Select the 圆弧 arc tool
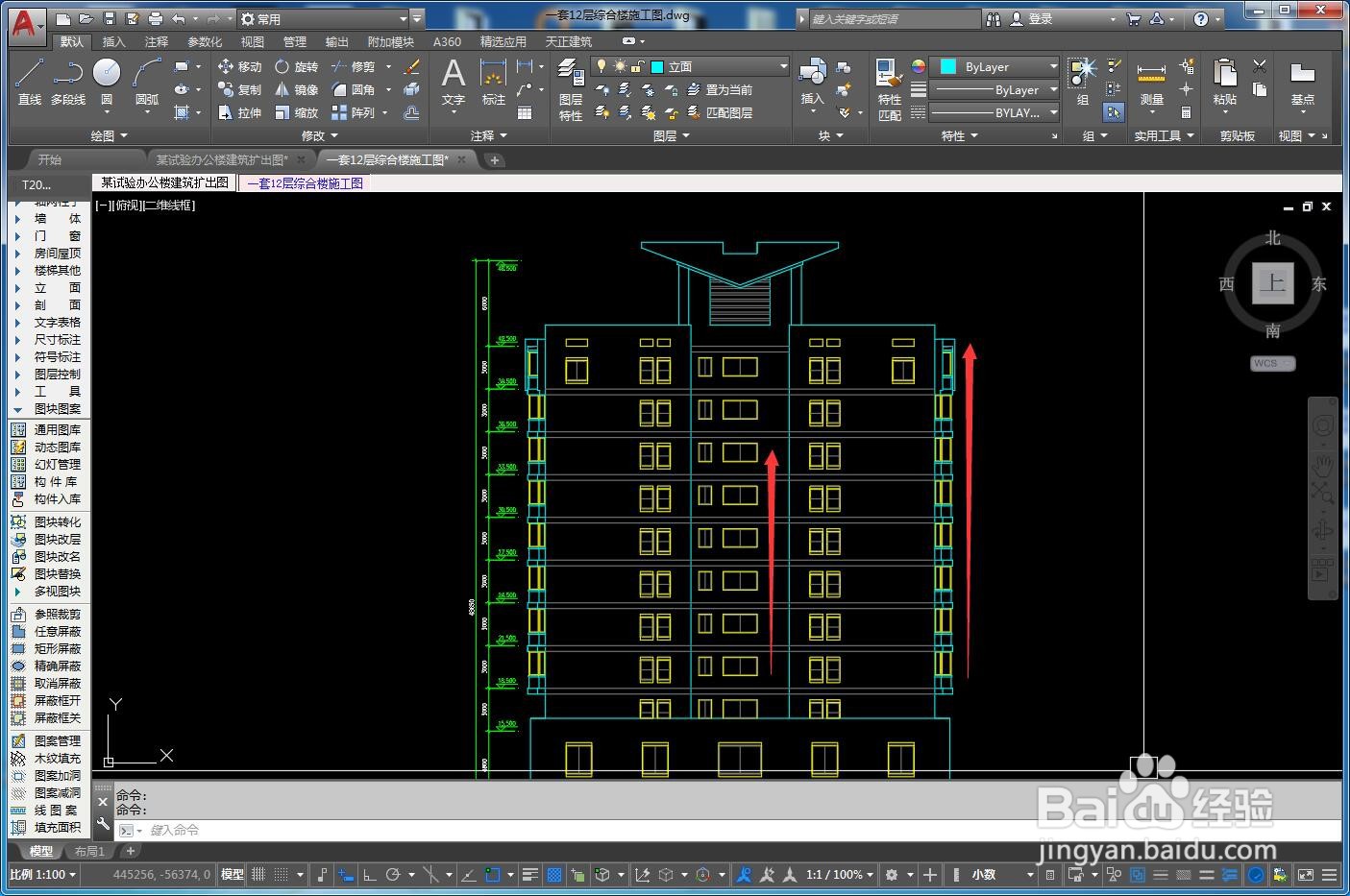The image size is (1350, 896). point(147,81)
